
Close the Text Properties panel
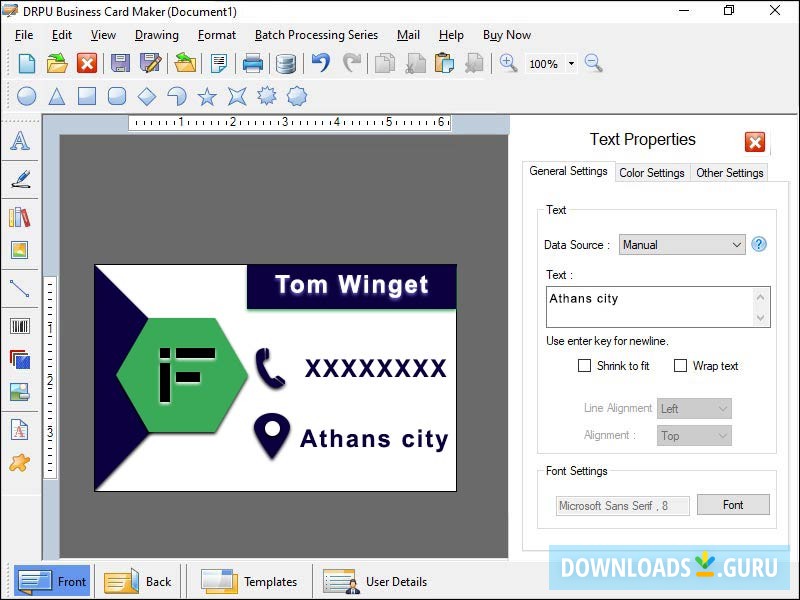755,142
